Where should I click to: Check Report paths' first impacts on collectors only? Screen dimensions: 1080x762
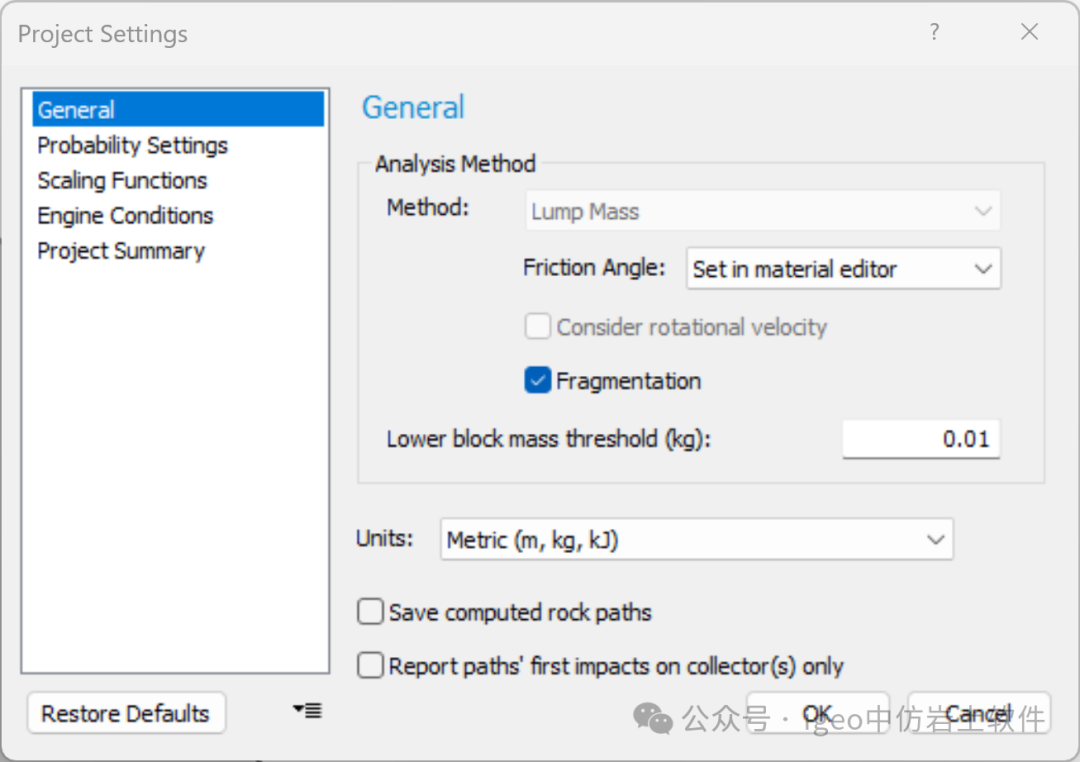[x=371, y=665]
